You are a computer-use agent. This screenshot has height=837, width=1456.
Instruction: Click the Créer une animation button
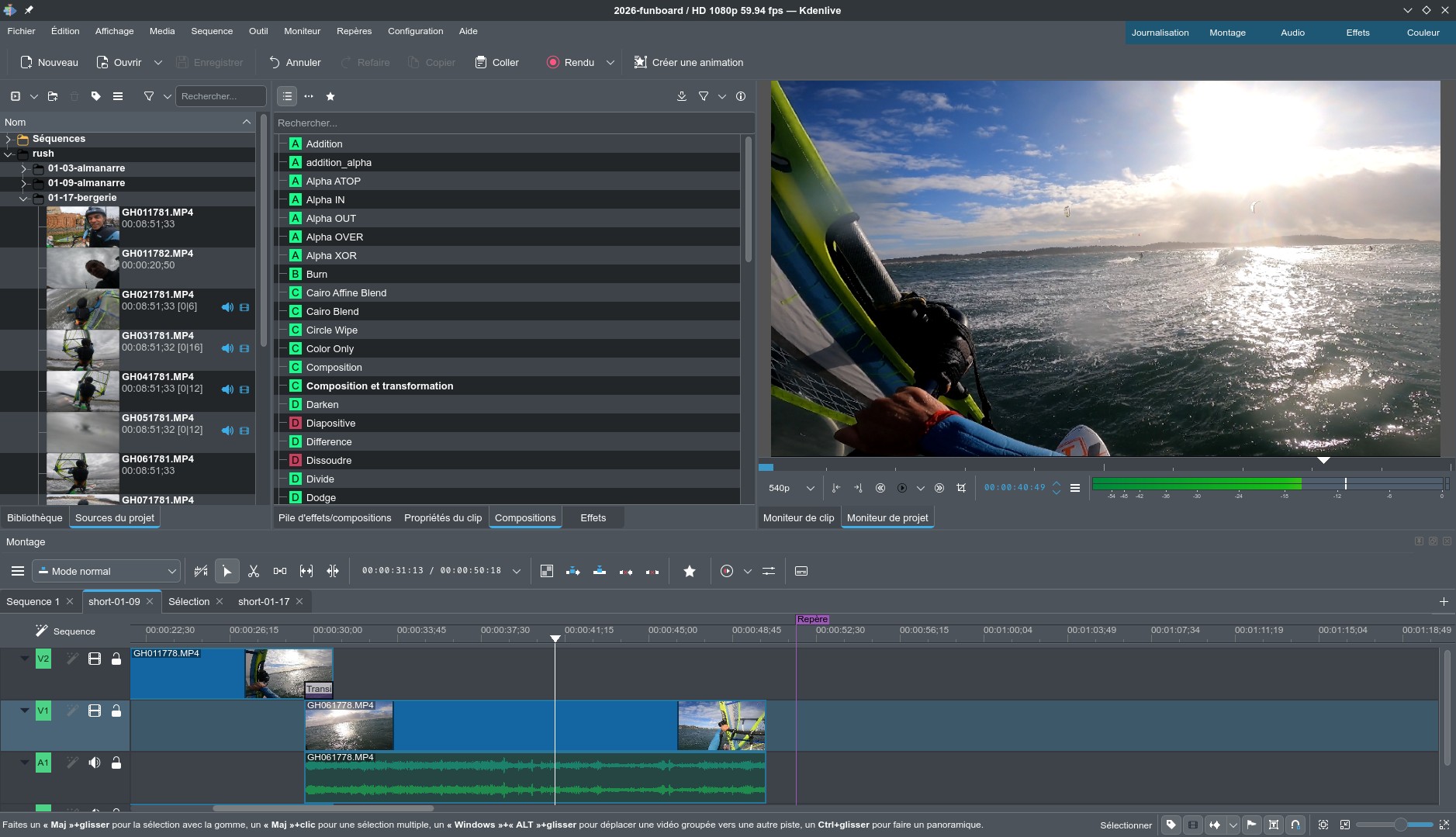click(x=688, y=63)
